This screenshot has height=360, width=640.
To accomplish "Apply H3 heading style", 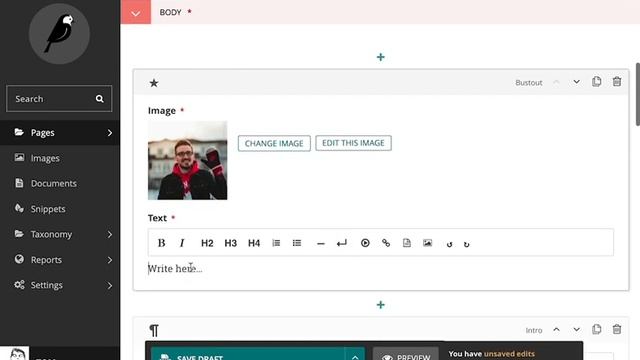I will pos(231,243).
